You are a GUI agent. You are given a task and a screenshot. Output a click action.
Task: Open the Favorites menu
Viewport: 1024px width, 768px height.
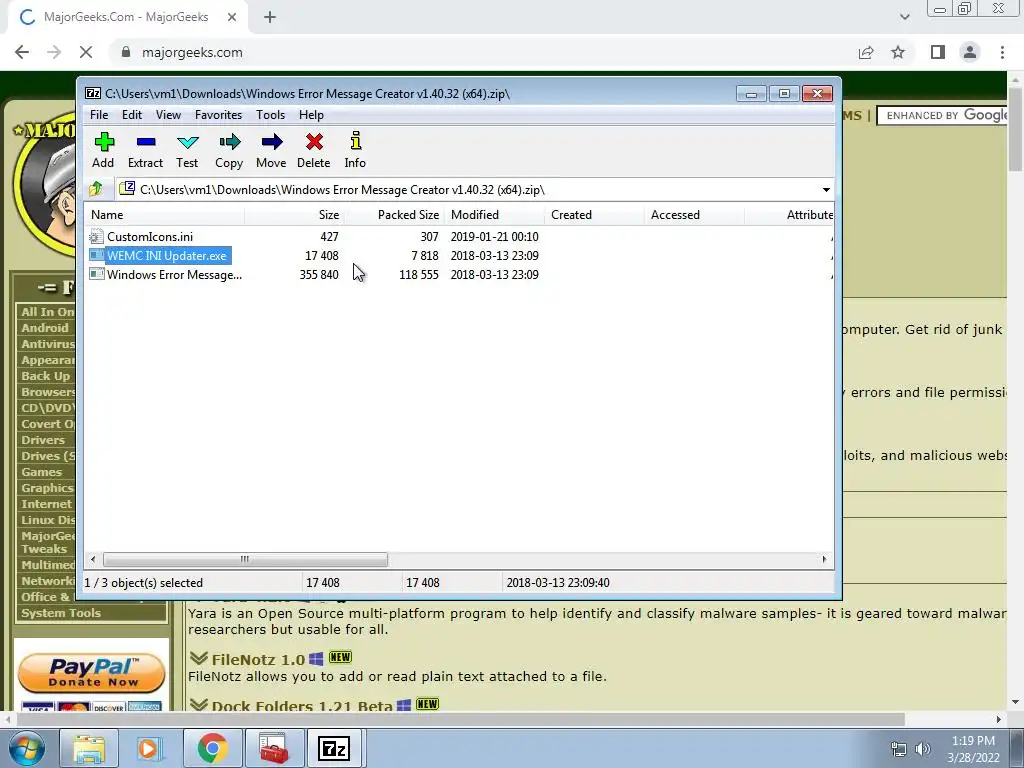pyautogui.click(x=218, y=115)
